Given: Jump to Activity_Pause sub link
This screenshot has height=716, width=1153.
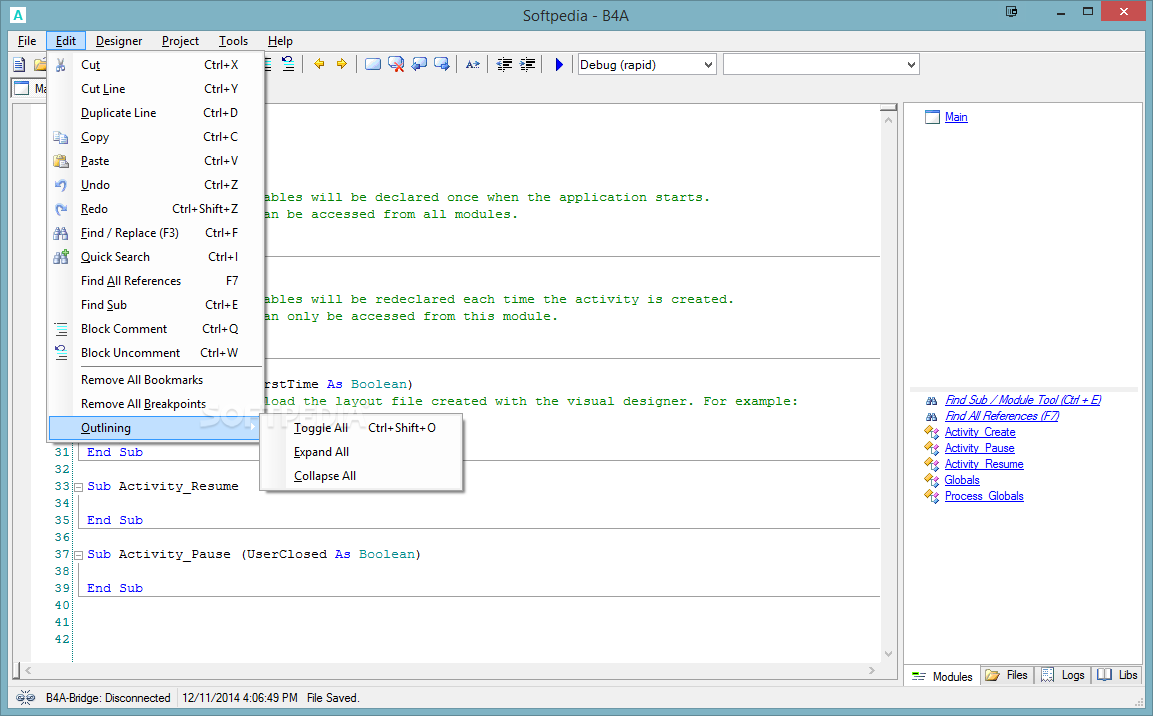Looking at the screenshot, I should [x=979, y=448].
